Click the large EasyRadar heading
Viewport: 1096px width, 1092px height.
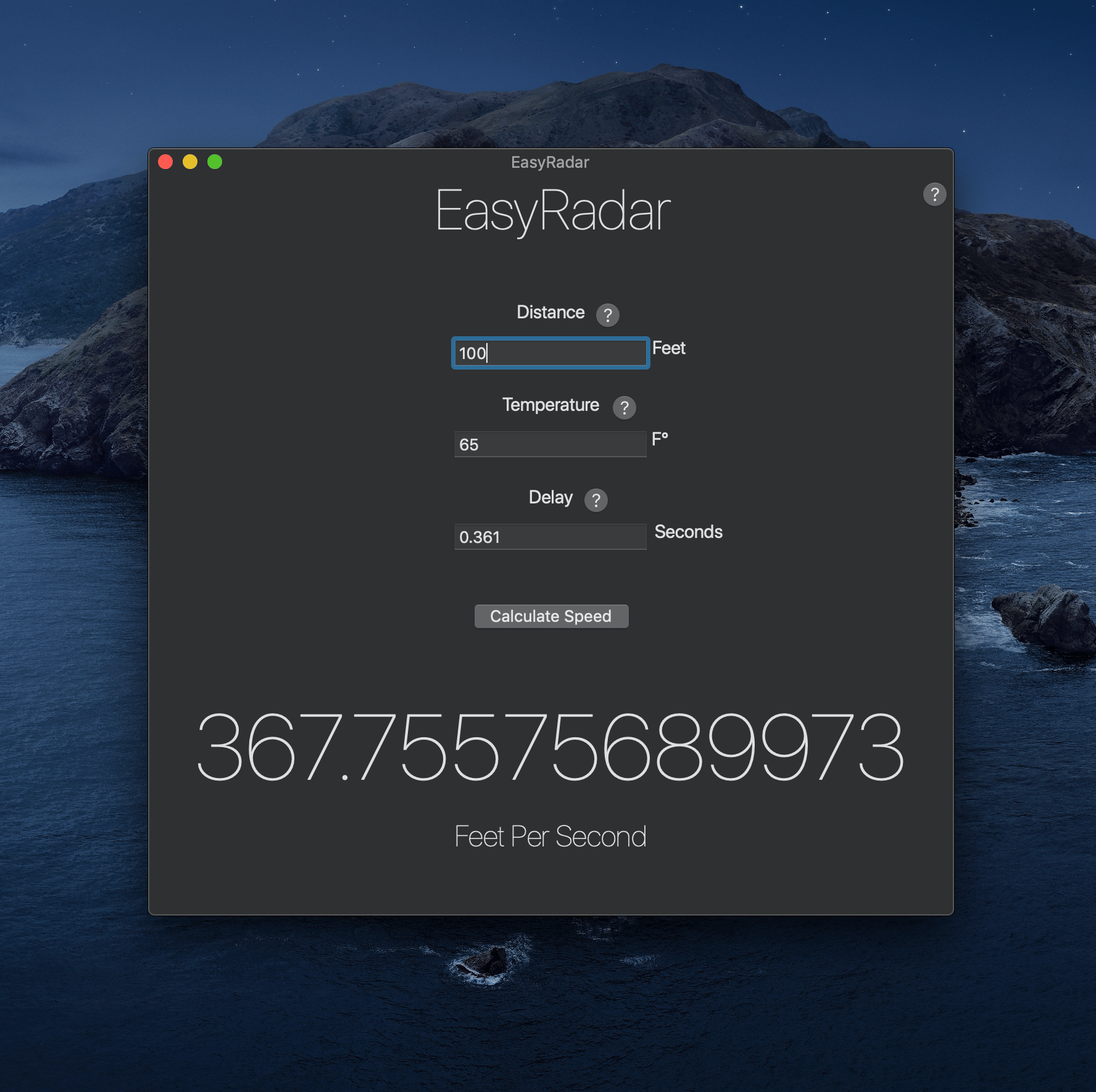552,211
